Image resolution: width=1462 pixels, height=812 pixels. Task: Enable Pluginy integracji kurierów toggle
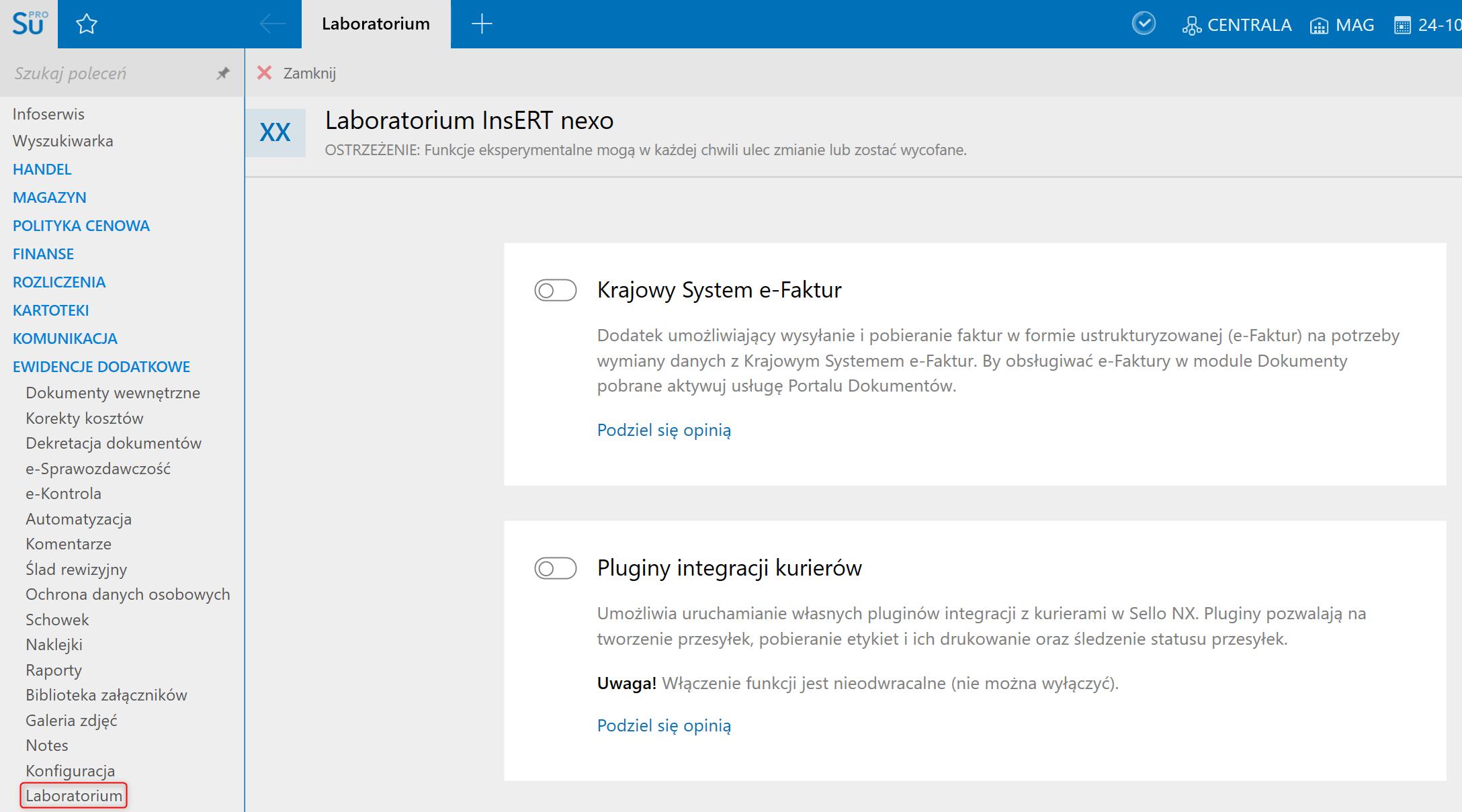click(556, 568)
